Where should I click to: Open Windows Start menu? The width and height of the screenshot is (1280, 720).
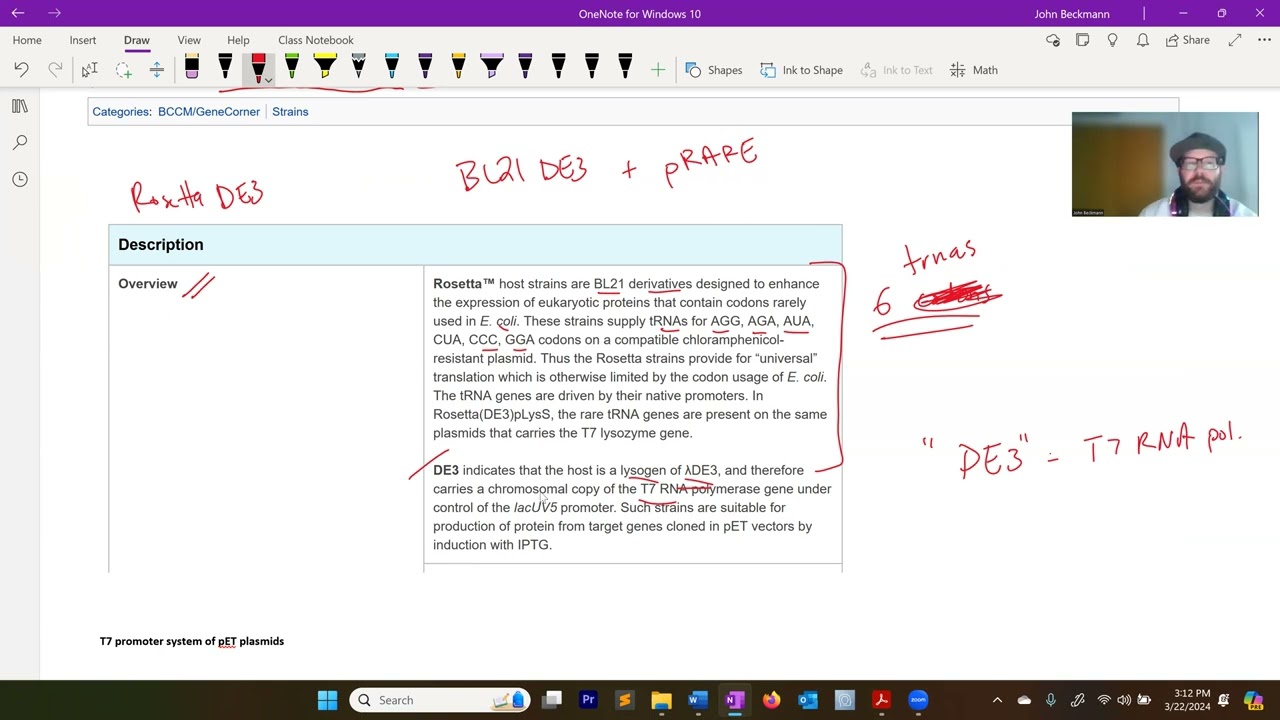(x=327, y=700)
